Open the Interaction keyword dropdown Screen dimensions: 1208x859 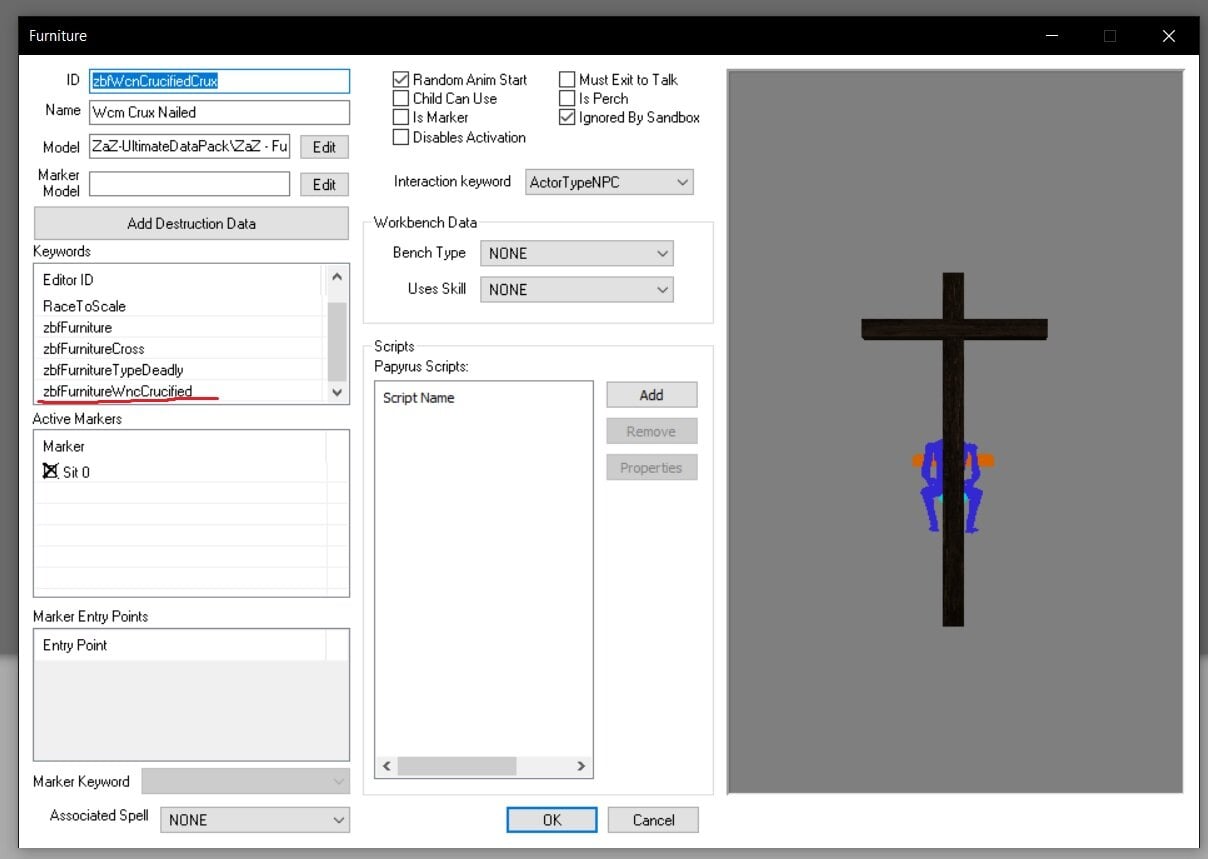coord(610,182)
